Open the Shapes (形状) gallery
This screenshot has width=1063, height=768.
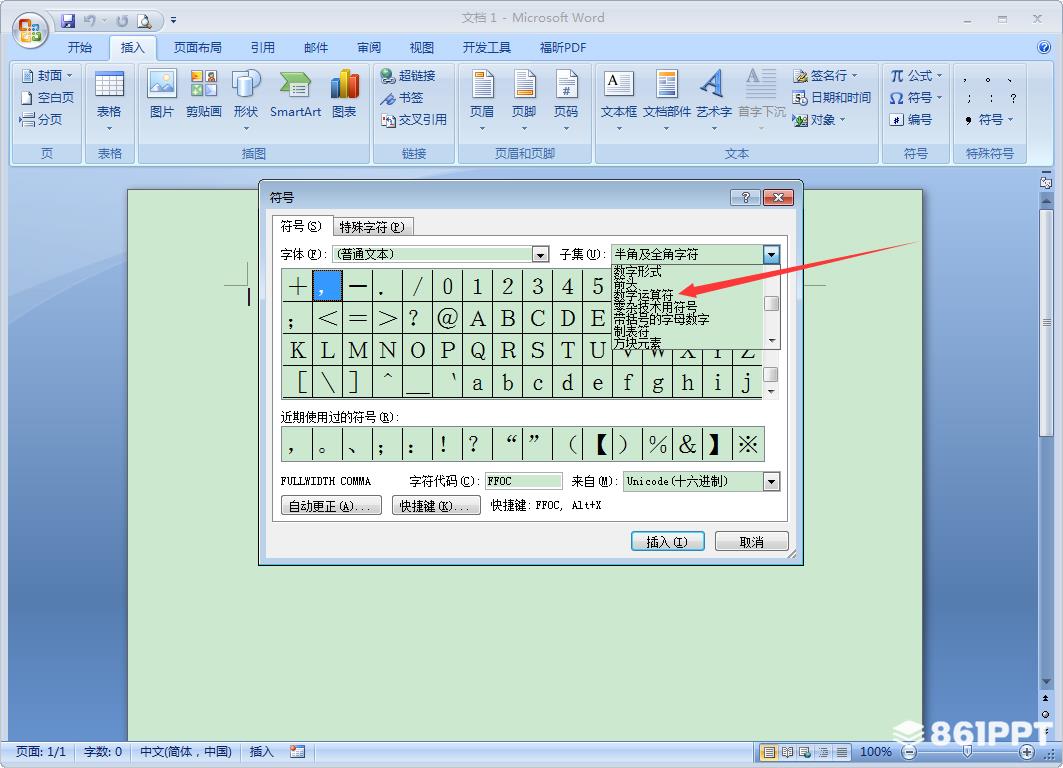click(x=245, y=99)
